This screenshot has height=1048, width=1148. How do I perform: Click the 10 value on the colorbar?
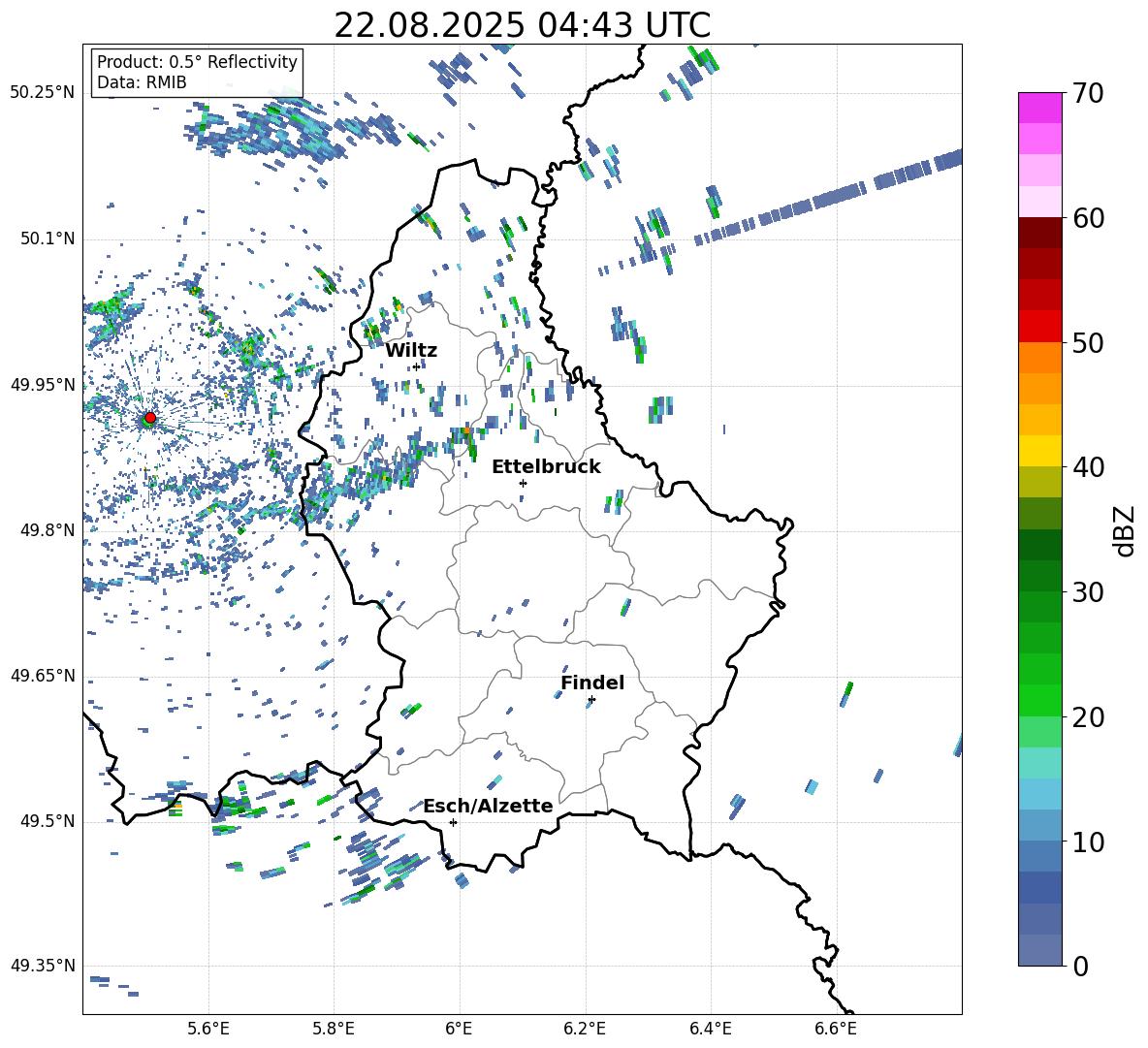pos(1087,842)
